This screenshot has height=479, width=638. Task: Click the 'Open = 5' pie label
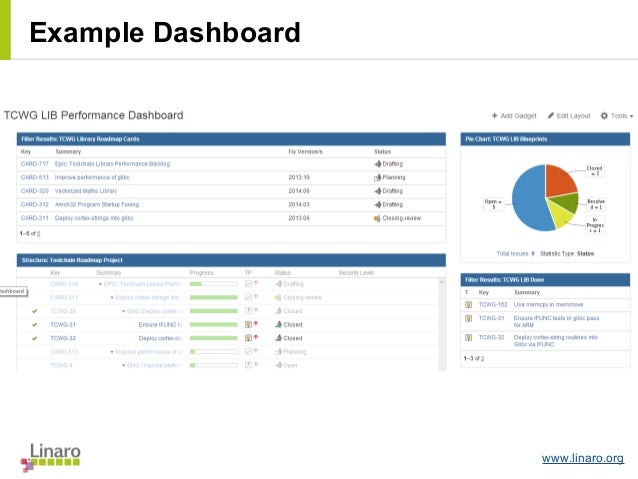point(493,204)
